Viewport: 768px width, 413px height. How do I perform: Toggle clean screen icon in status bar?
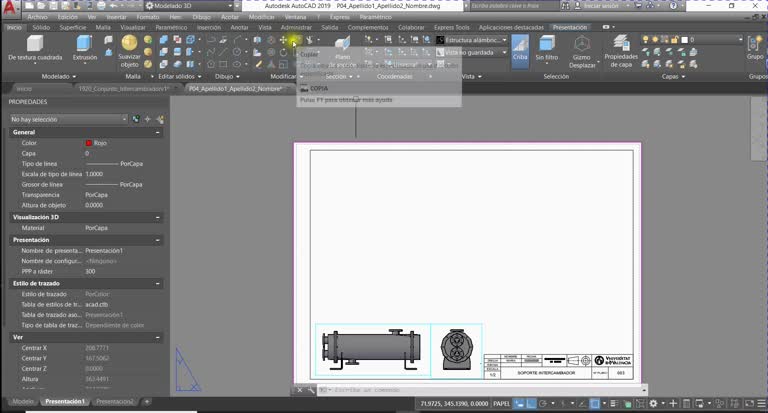coord(749,404)
